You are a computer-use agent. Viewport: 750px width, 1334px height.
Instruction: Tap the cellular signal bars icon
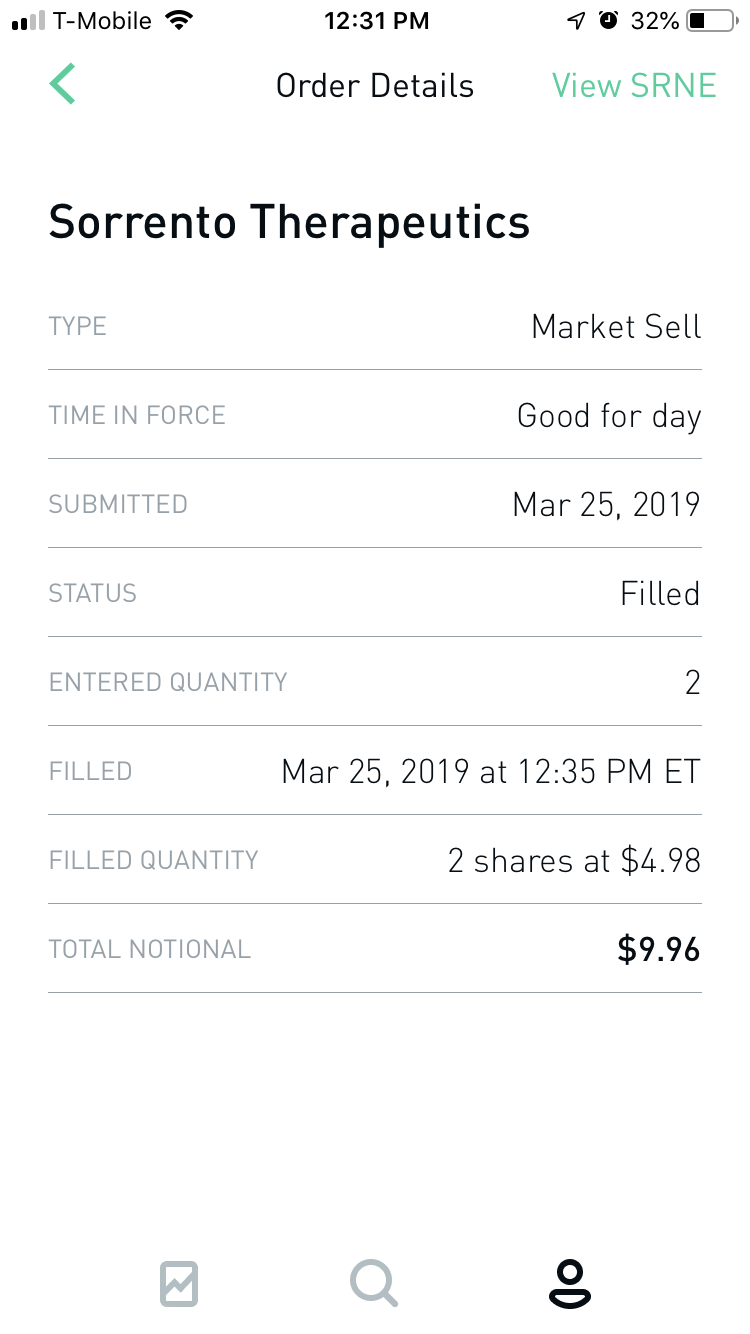click(29, 21)
